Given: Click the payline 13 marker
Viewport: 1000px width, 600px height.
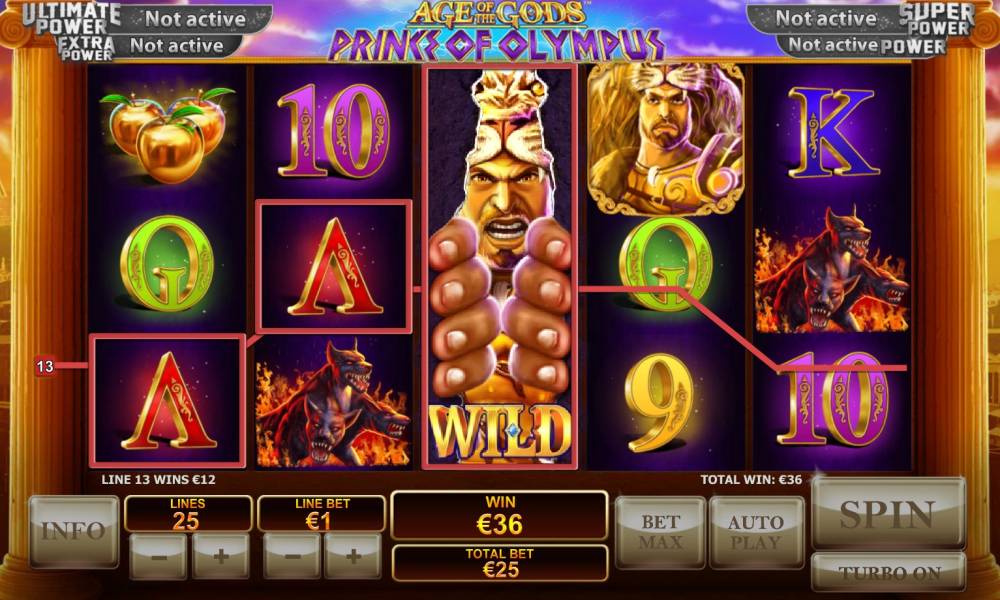Looking at the screenshot, I should tap(45, 366).
